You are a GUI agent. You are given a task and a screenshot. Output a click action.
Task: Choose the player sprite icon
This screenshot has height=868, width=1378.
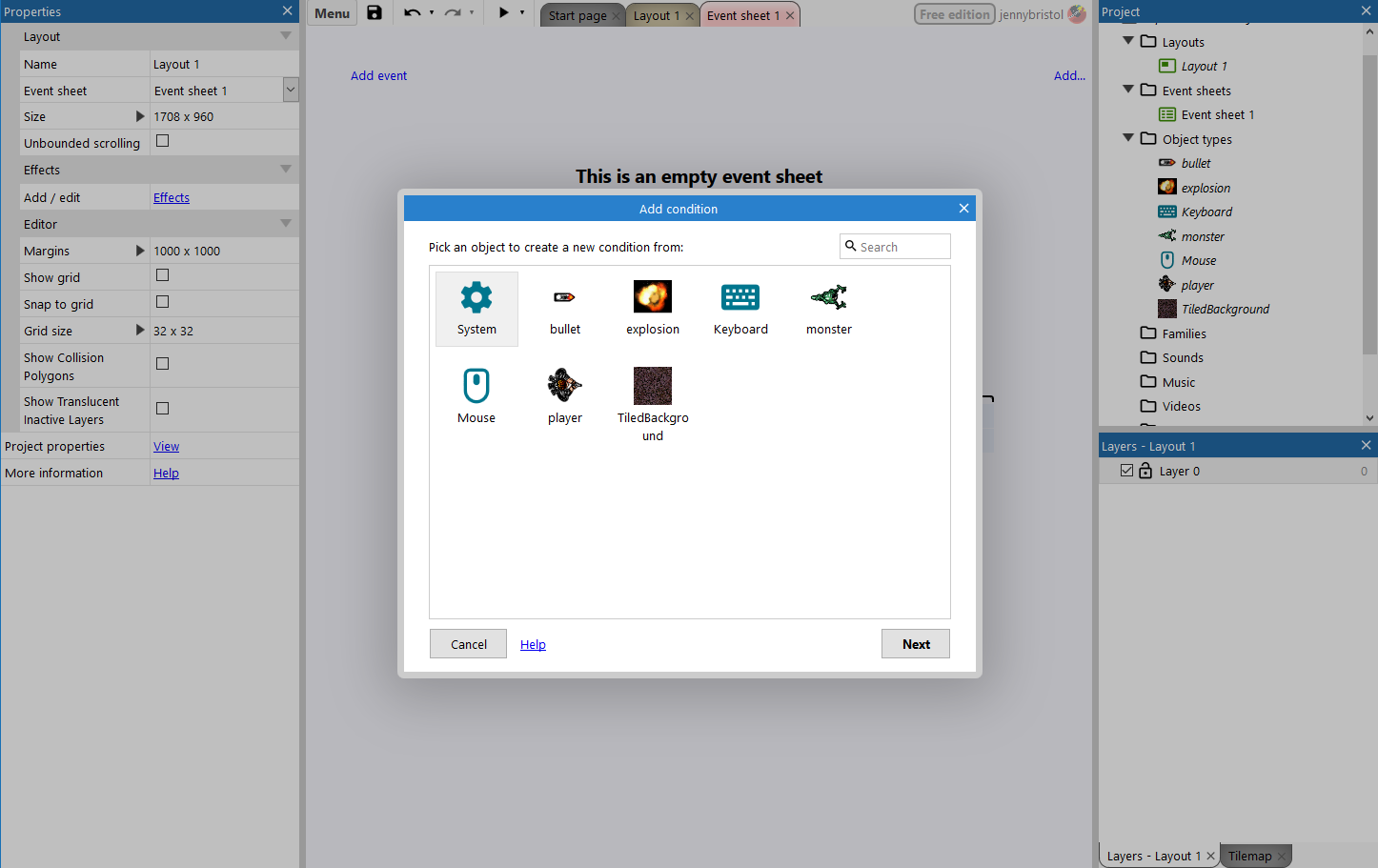coord(564,386)
